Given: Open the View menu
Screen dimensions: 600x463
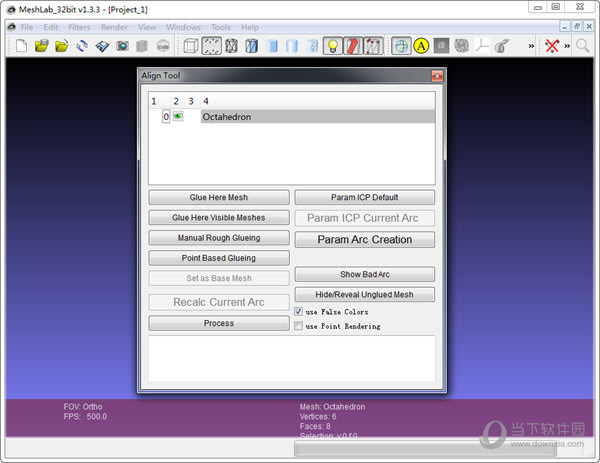Looking at the screenshot, I should [147, 27].
